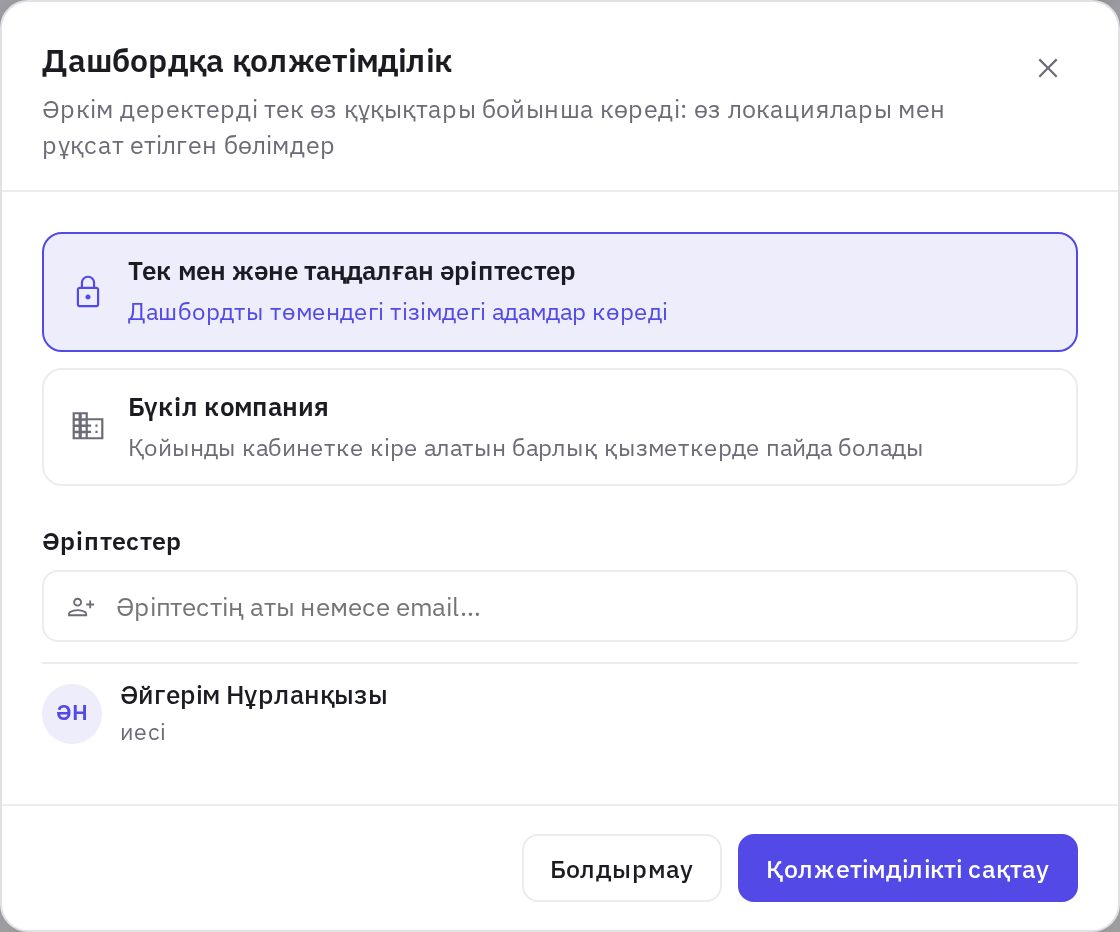Focus the 'Әріптестің аты немесе email' field

click(x=559, y=606)
